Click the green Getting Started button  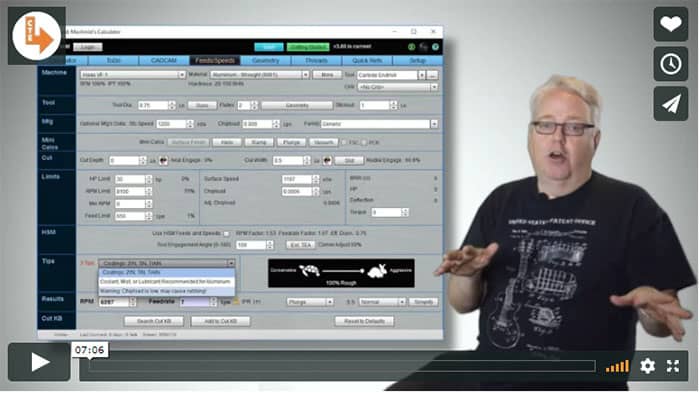(x=308, y=46)
